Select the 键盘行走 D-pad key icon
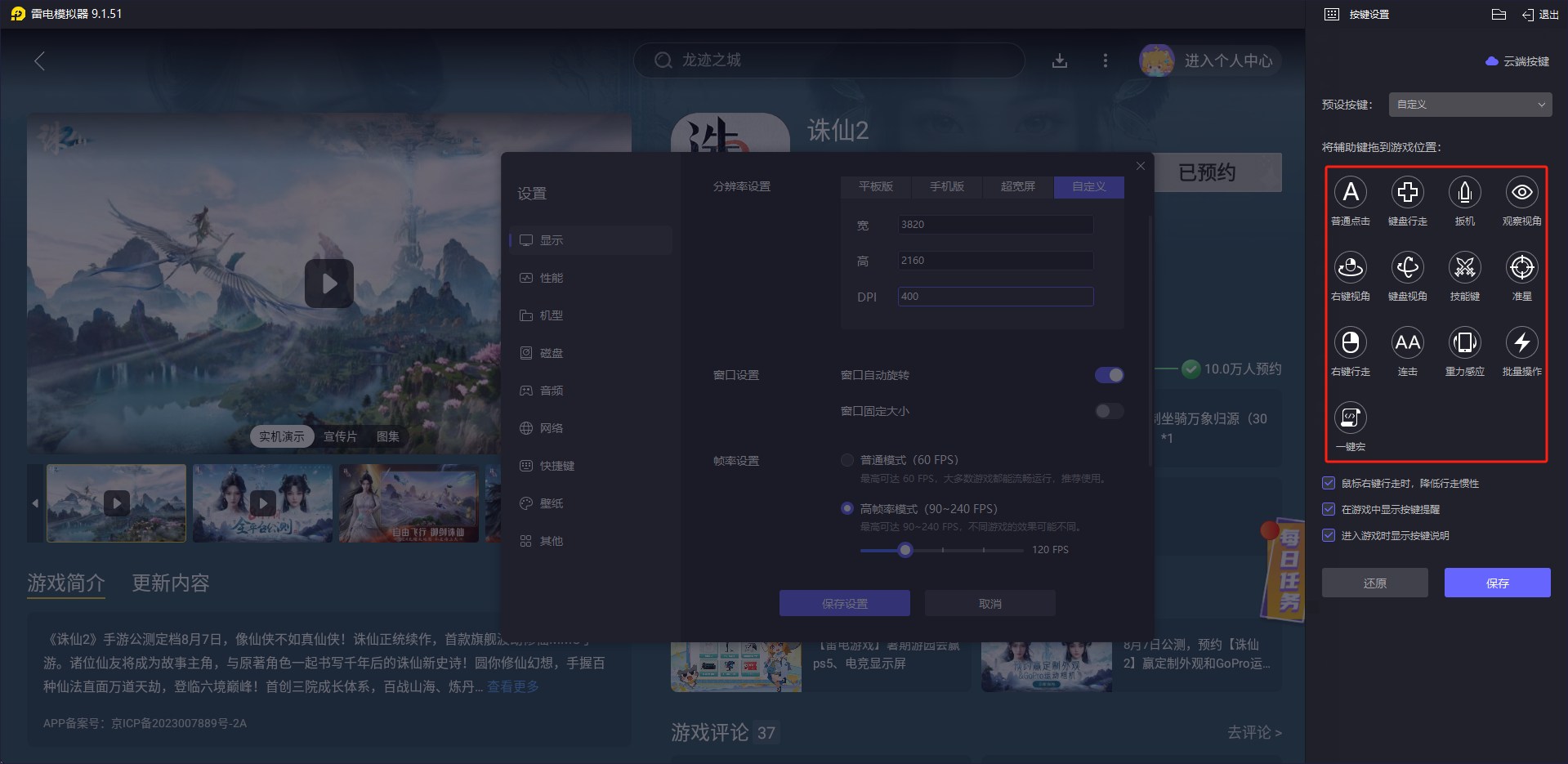 pos(1407,192)
